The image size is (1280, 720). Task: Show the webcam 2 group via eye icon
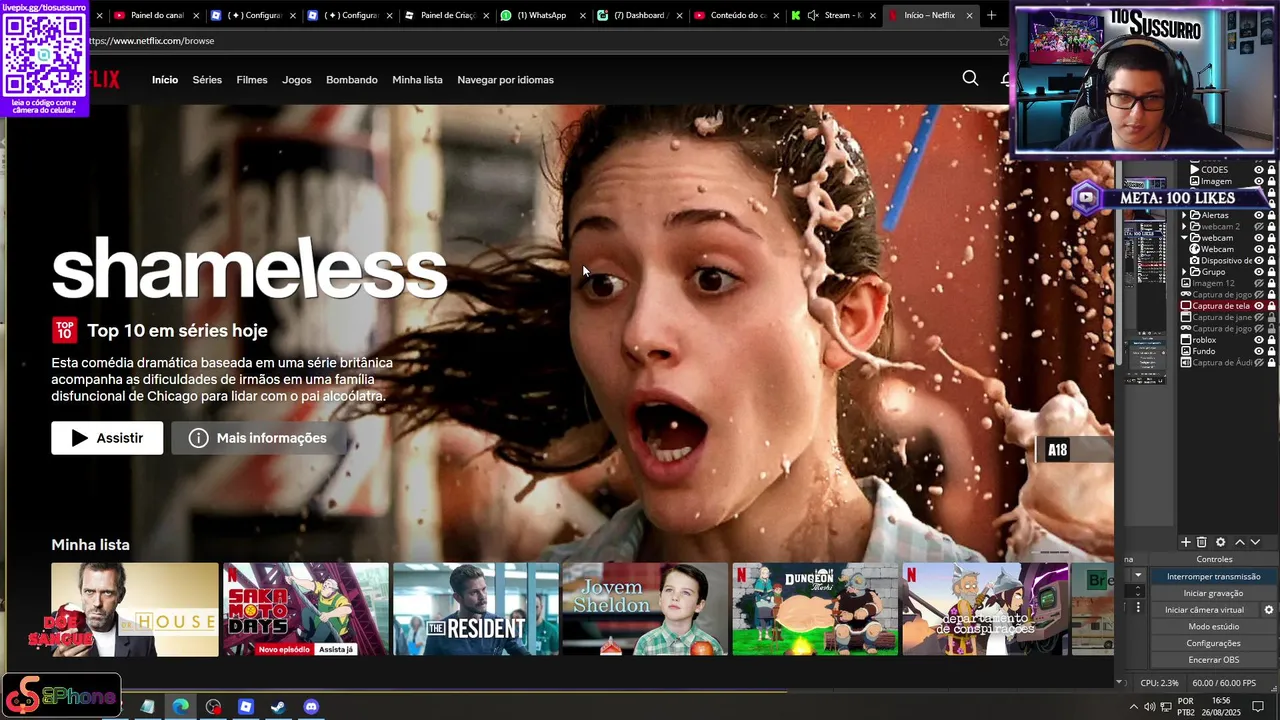coord(1259,227)
